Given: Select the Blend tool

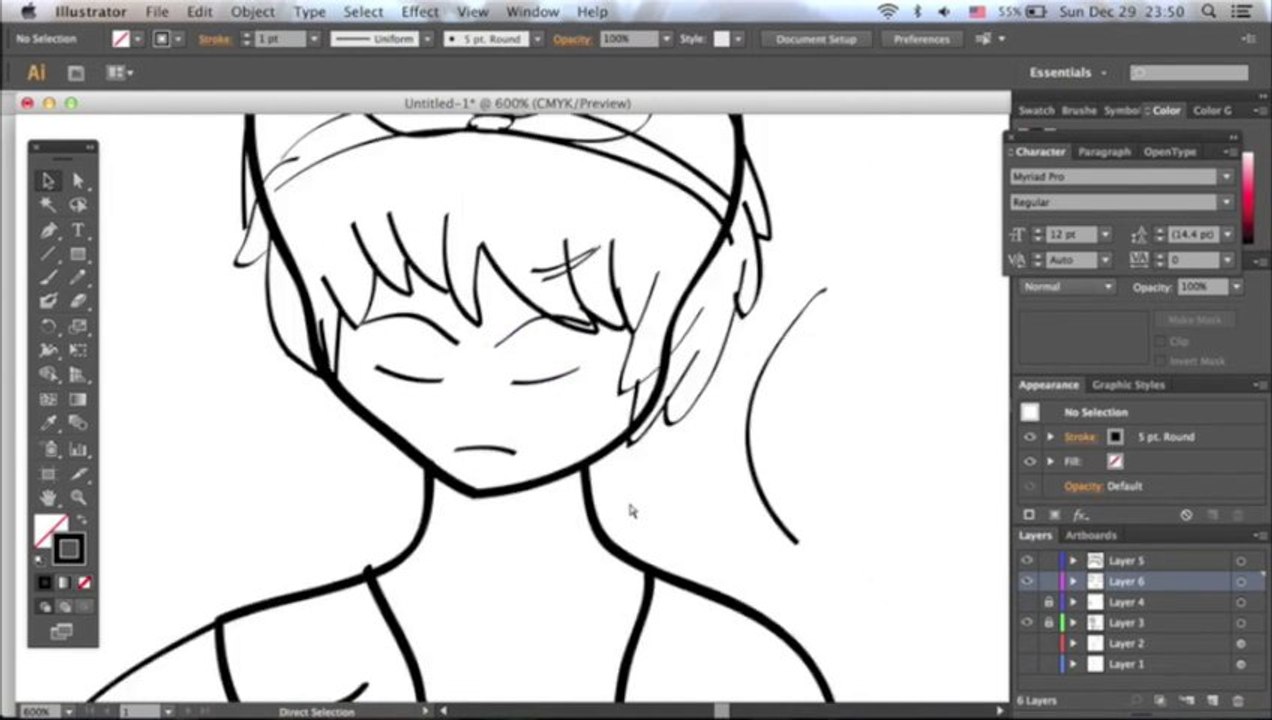Looking at the screenshot, I should click(78, 423).
